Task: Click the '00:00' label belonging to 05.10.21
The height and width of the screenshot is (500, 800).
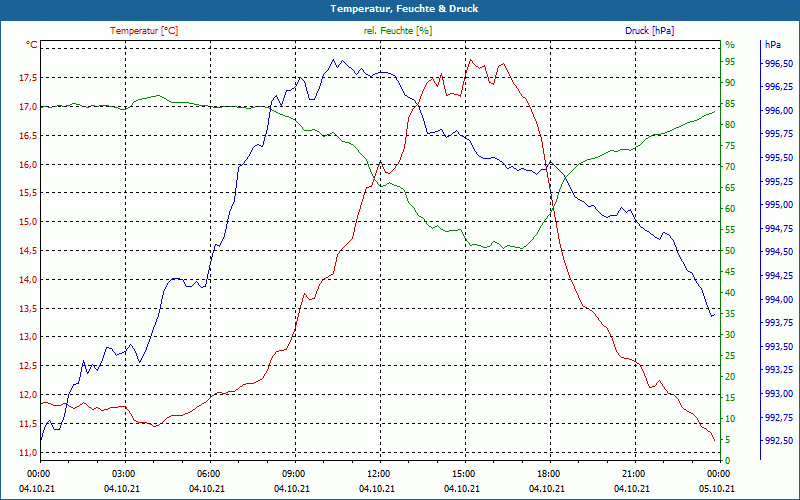Action: point(719,473)
